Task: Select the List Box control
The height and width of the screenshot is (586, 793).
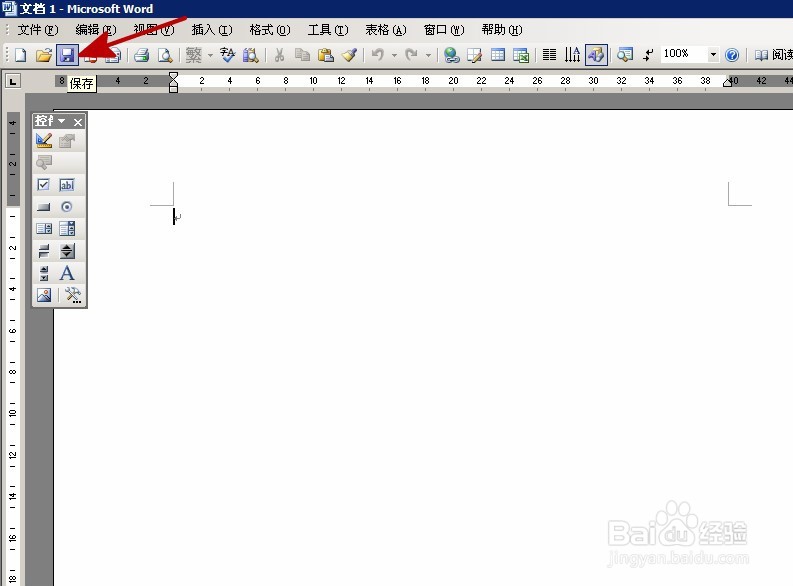Action: (44, 229)
